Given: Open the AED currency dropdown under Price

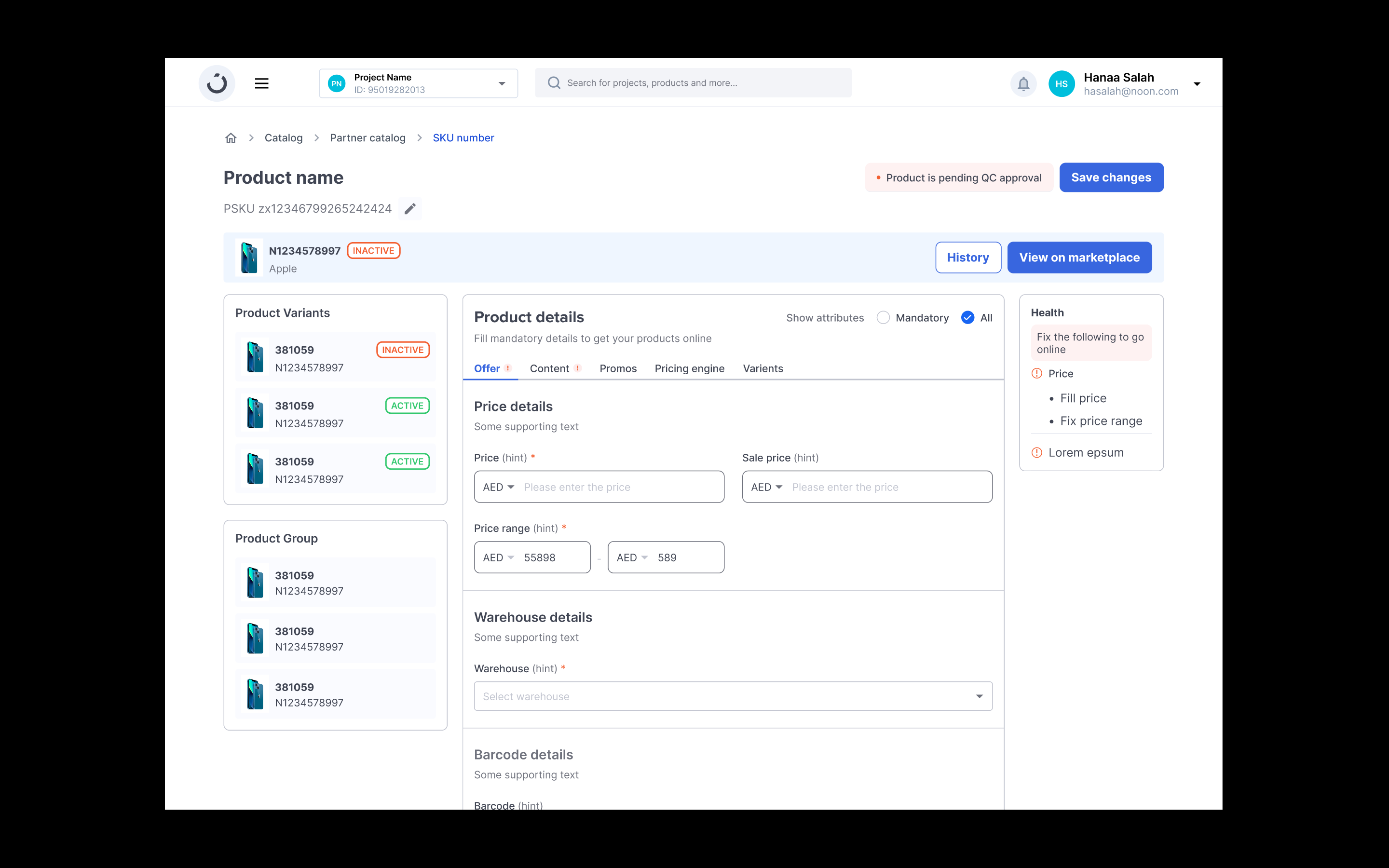Looking at the screenshot, I should pos(497,486).
